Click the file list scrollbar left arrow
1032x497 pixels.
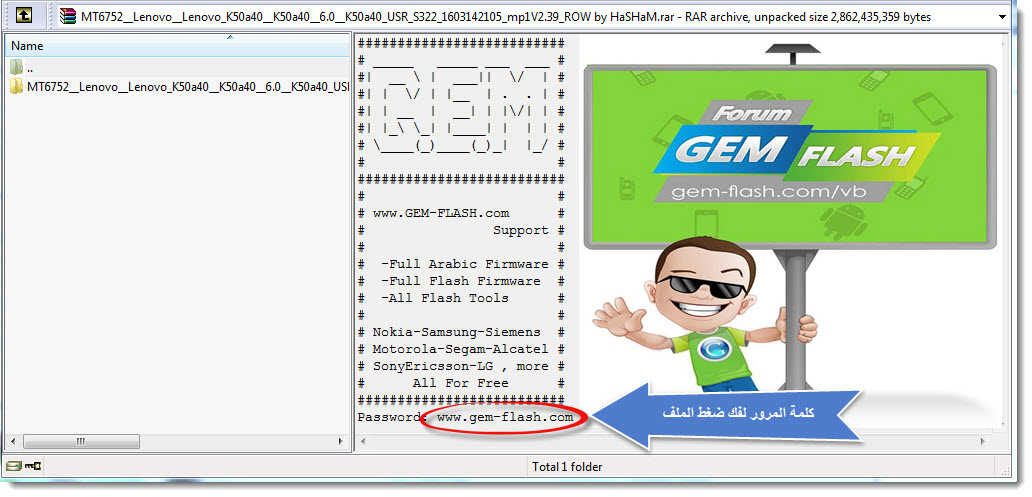[13, 441]
